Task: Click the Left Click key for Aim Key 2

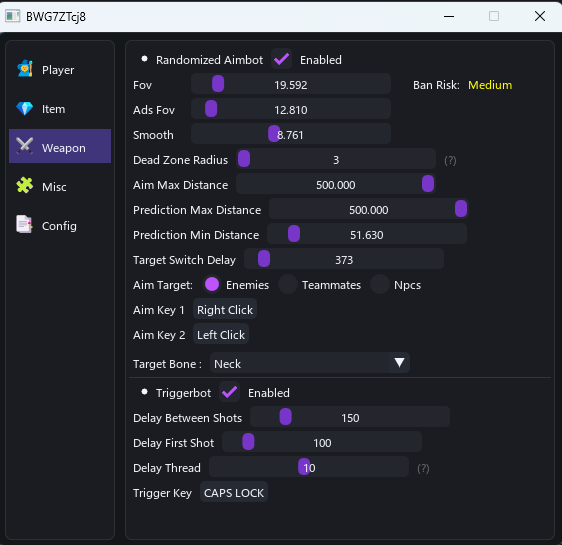Action: tap(221, 335)
